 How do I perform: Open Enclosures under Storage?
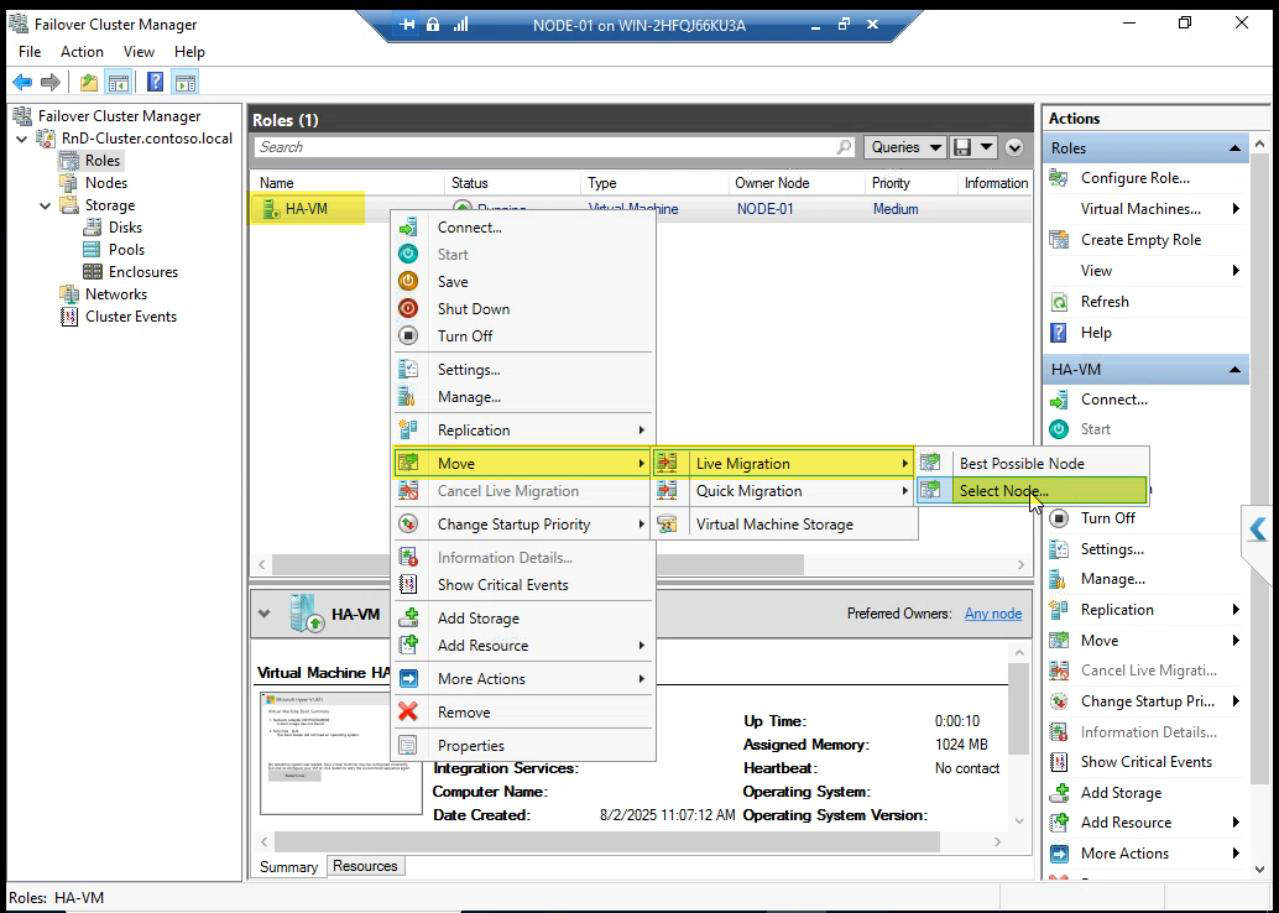(143, 271)
